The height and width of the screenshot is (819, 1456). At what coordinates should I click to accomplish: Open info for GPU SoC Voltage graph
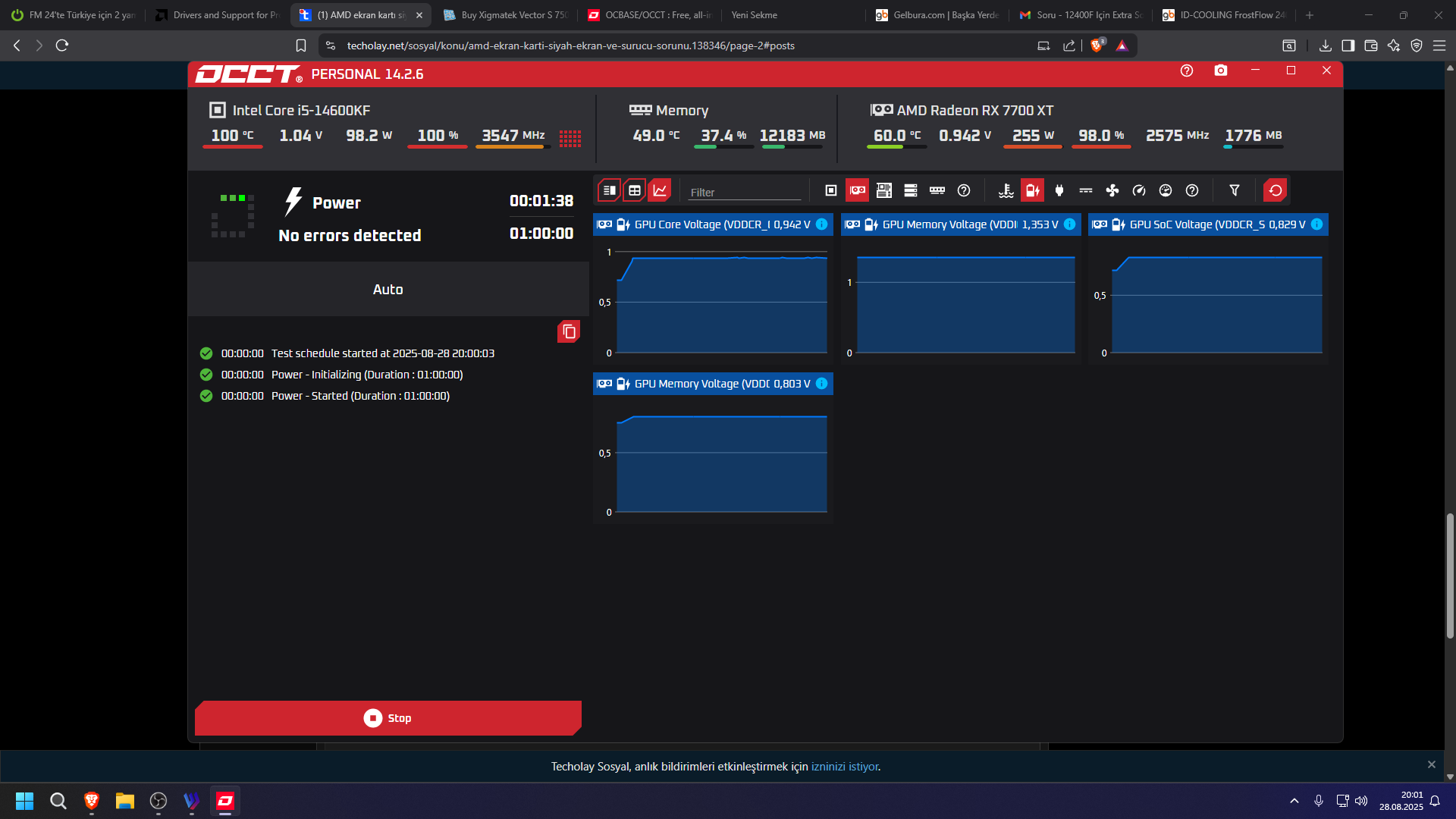click(x=1317, y=224)
